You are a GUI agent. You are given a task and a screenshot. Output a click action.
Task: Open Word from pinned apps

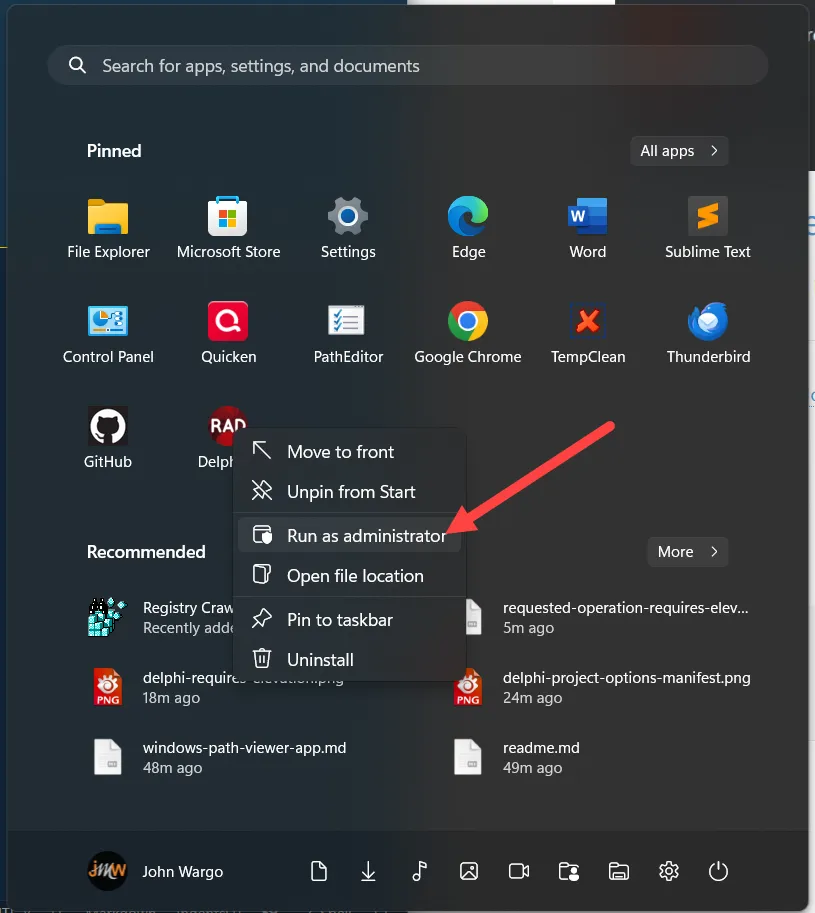pos(587,229)
